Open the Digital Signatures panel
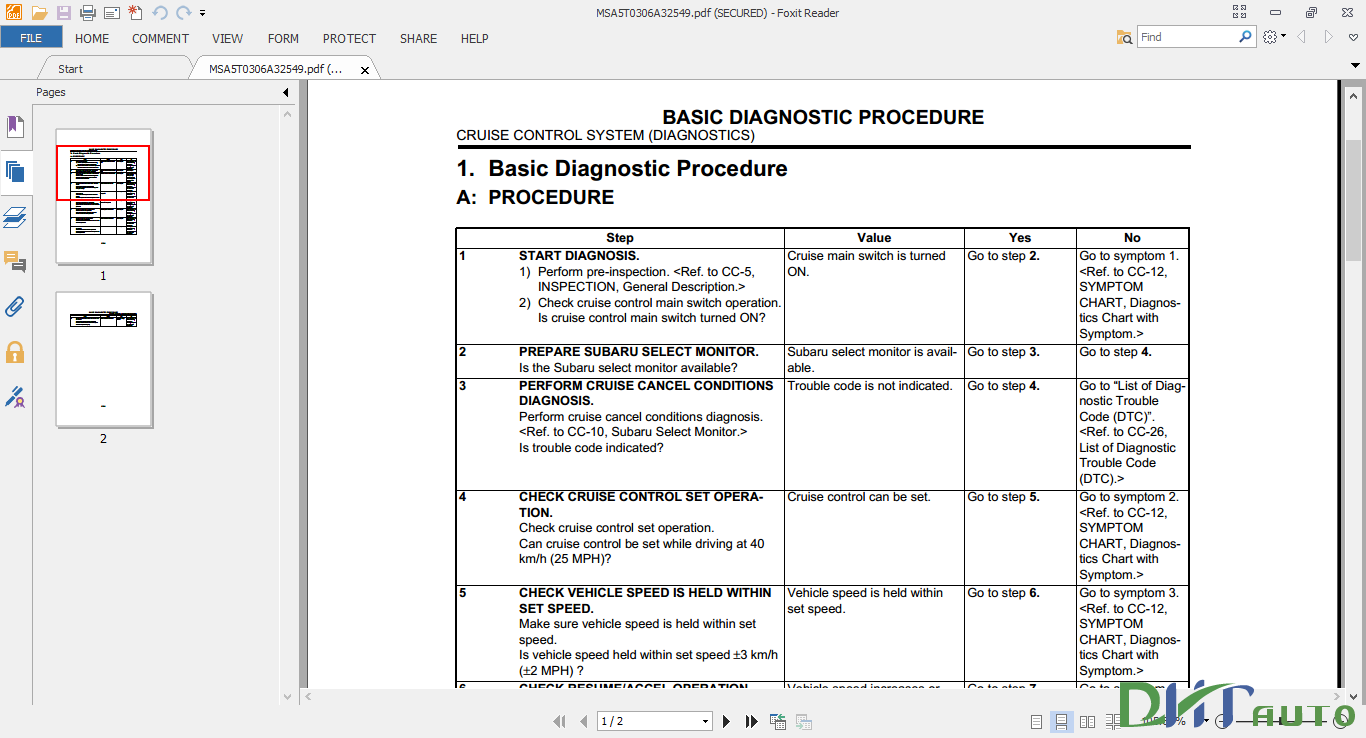The height and width of the screenshot is (738, 1366). coord(15,397)
